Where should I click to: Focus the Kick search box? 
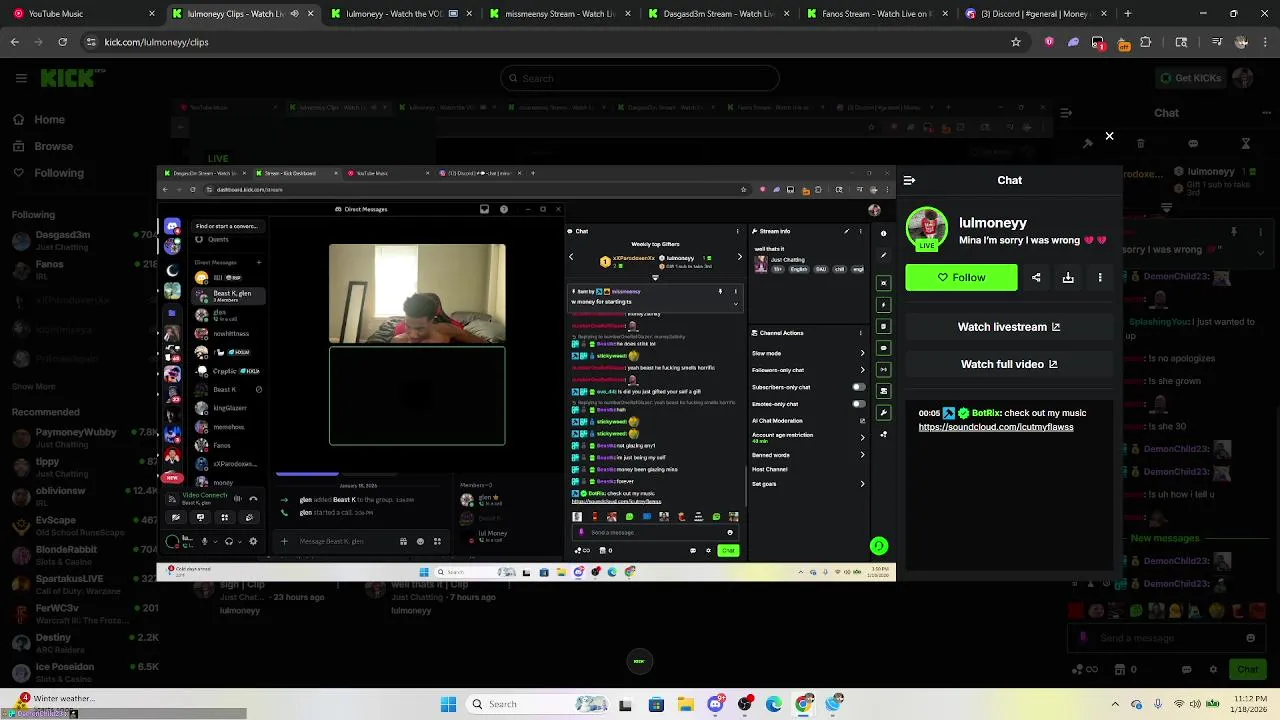click(640, 78)
